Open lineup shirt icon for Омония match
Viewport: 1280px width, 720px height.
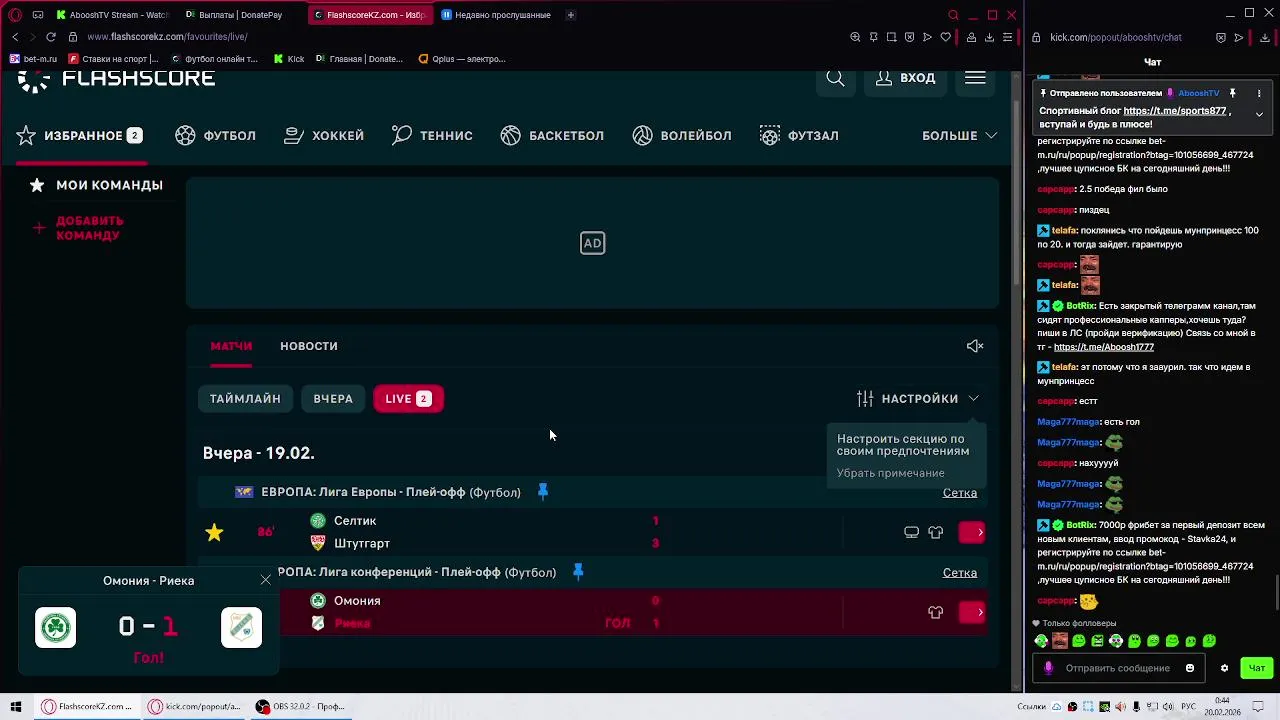[x=936, y=612]
